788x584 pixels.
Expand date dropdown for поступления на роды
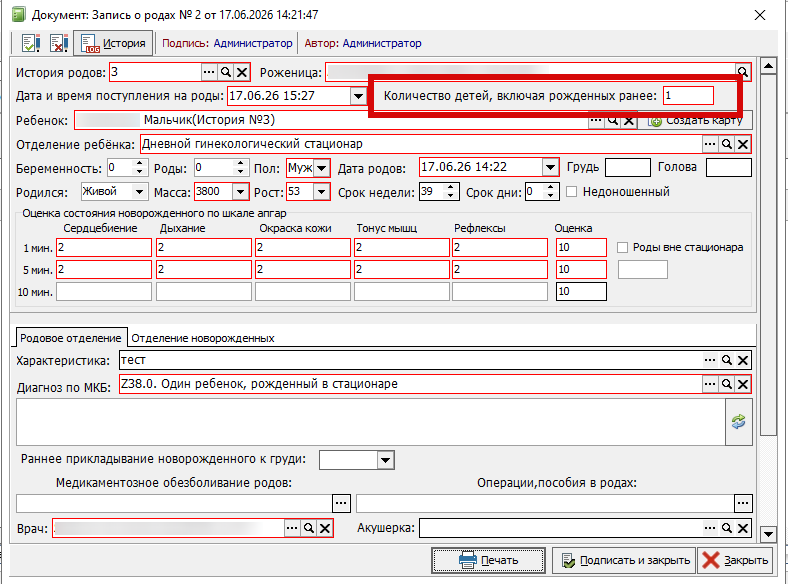358,96
